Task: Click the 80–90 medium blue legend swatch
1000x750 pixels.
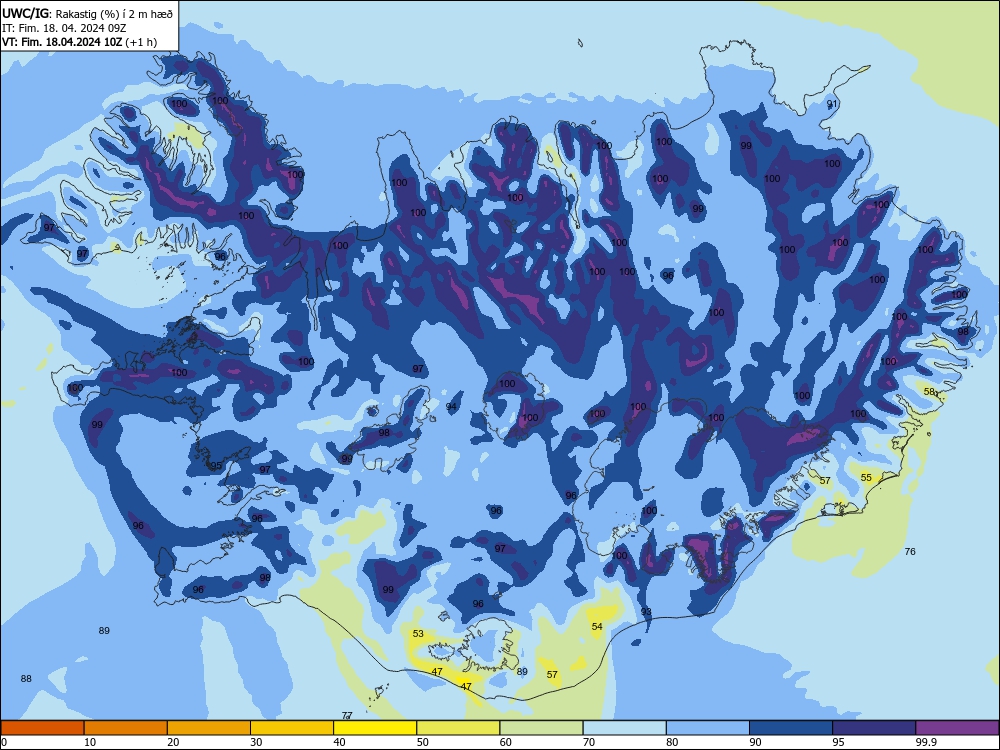Action: point(708,728)
